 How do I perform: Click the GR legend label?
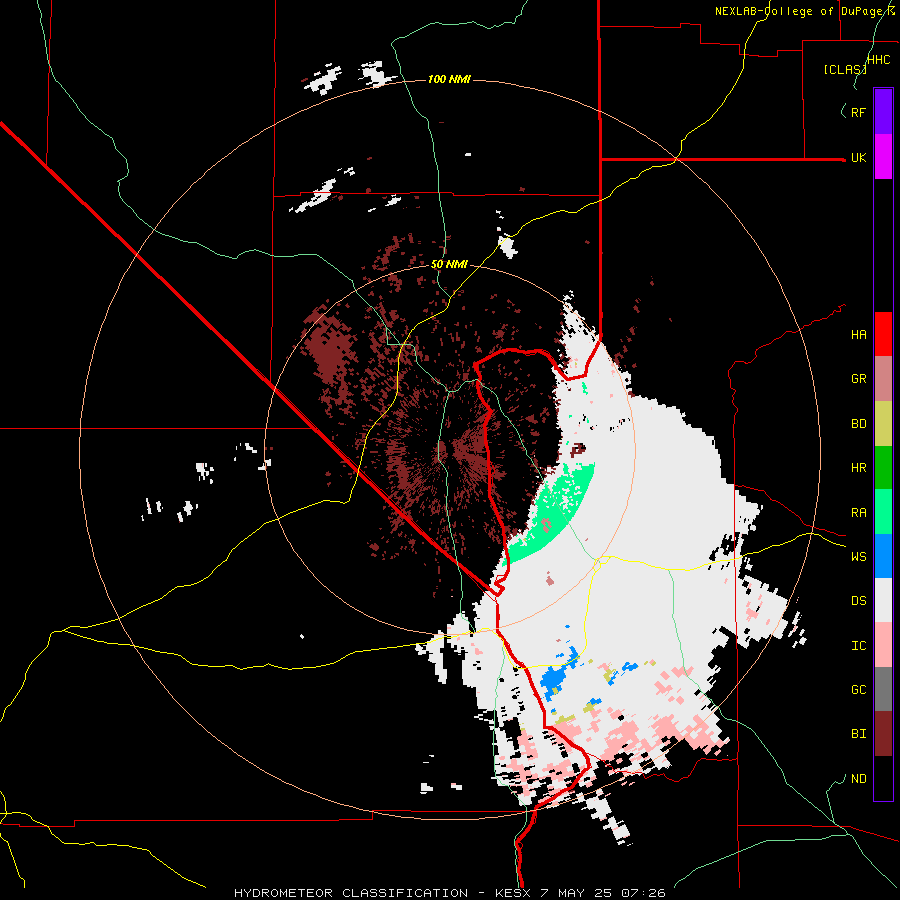(x=859, y=379)
